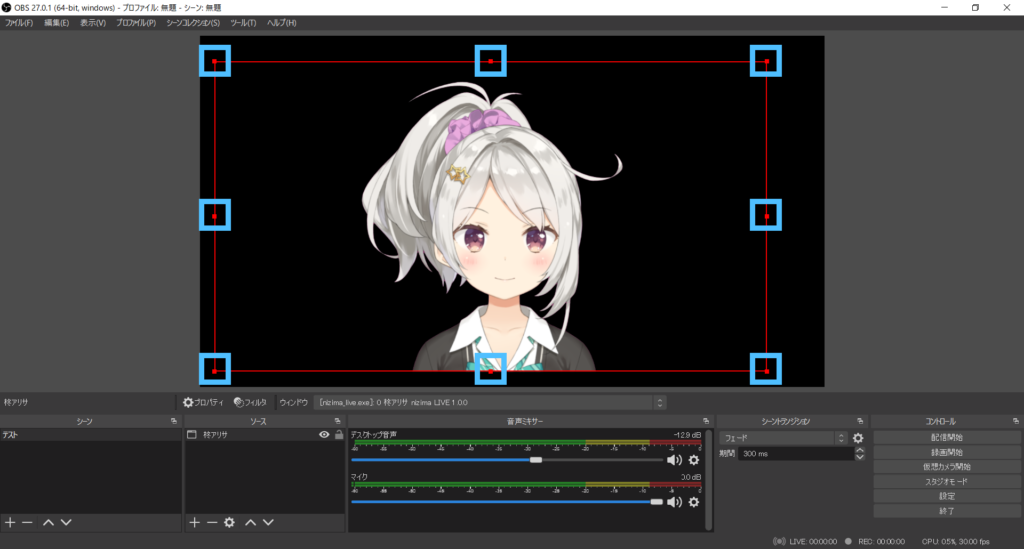The image size is (1024, 549).
Task: Hide 柊アリサ source using eye icon
Action: 324,435
